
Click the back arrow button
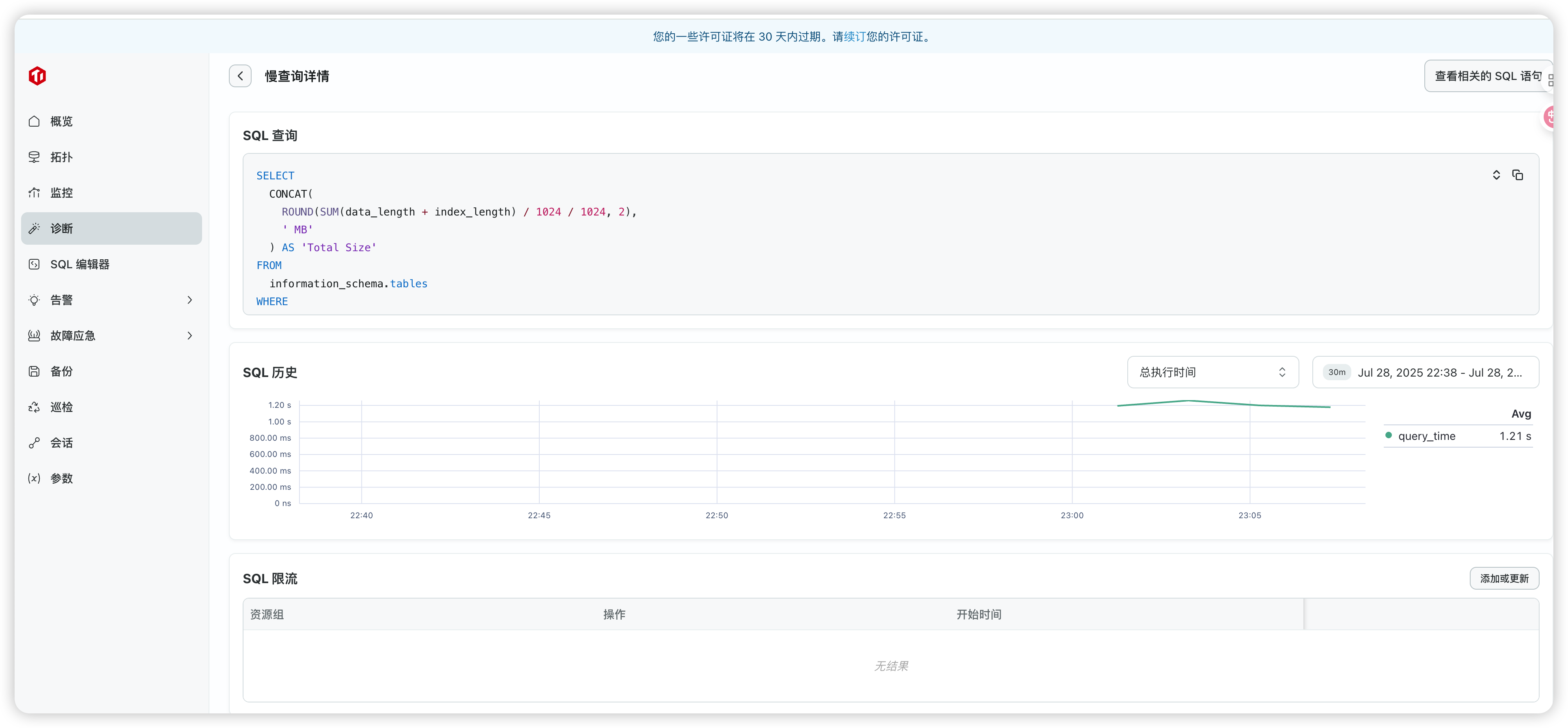(240, 76)
